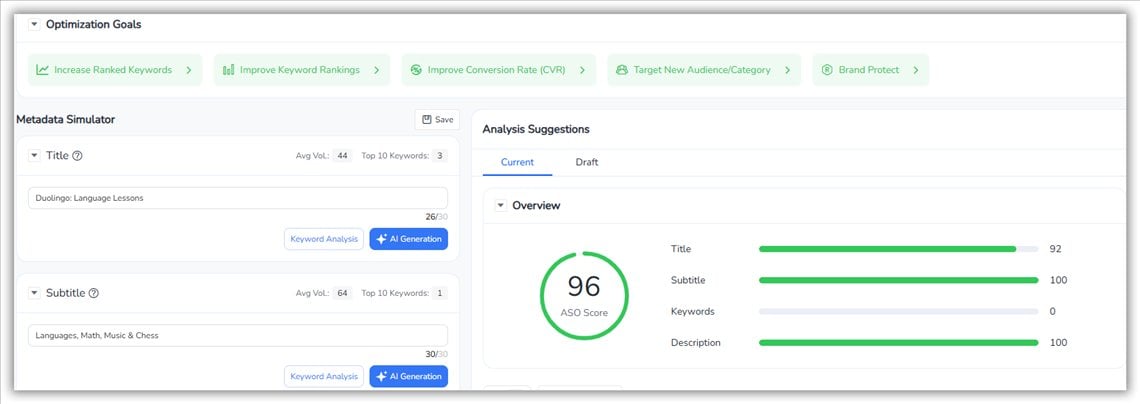
Task: Click the Brand Protect registered icon
Action: click(827, 70)
